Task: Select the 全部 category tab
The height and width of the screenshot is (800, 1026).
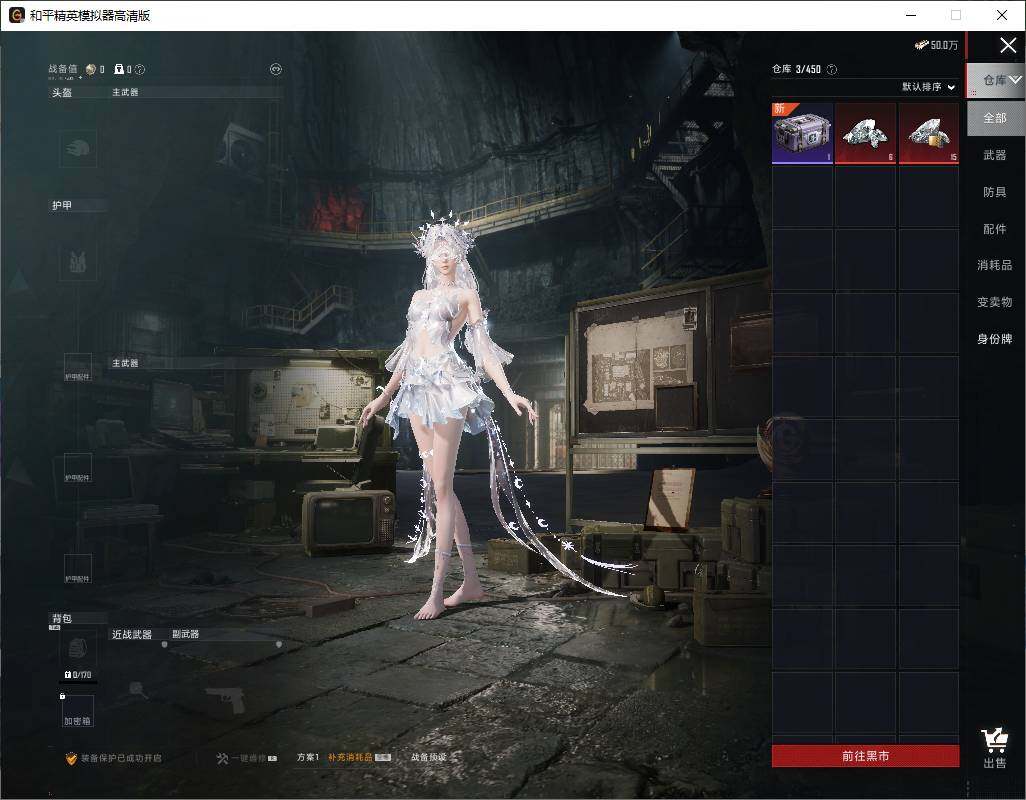Action: coord(995,118)
